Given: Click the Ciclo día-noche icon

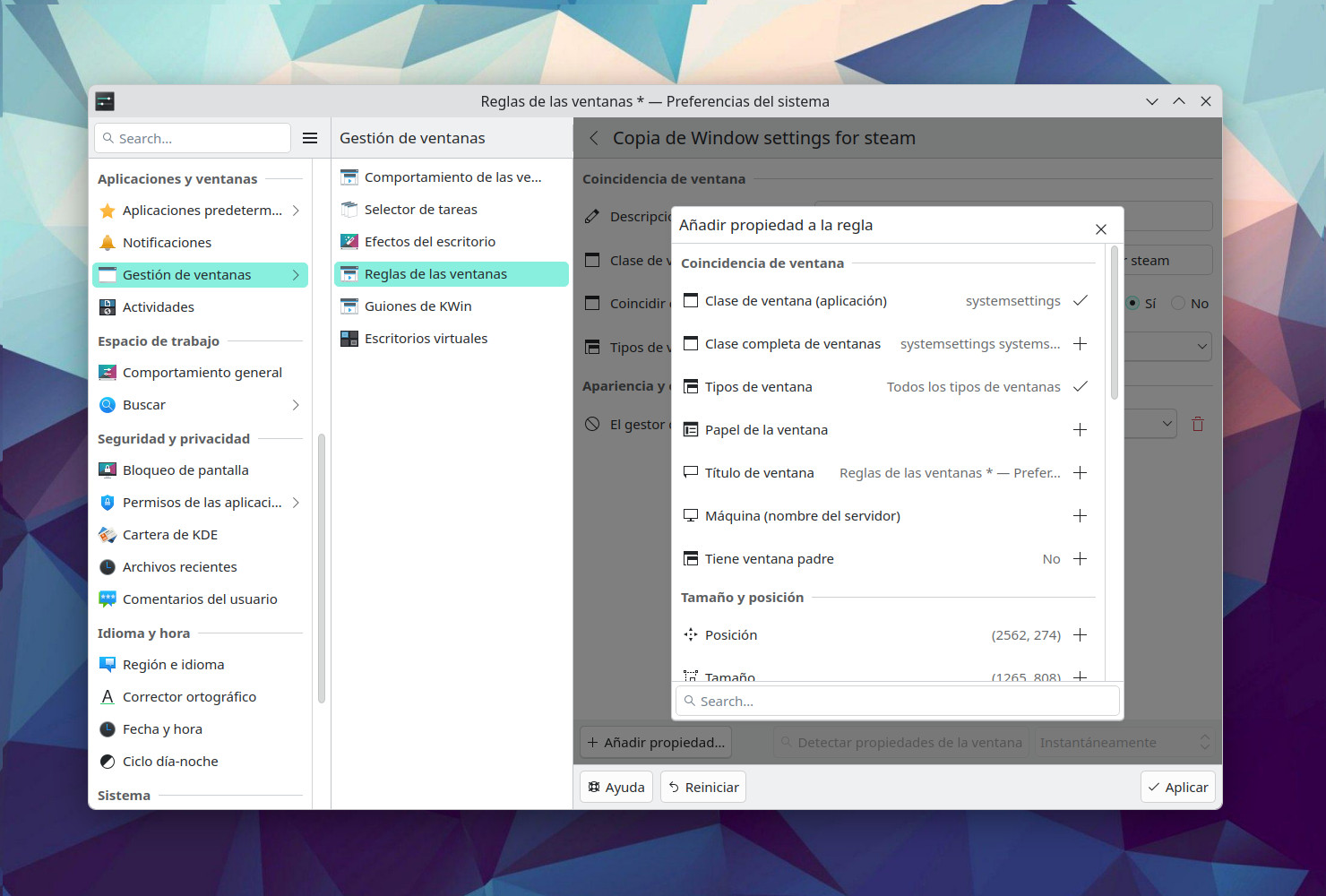Looking at the screenshot, I should pos(108,762).
